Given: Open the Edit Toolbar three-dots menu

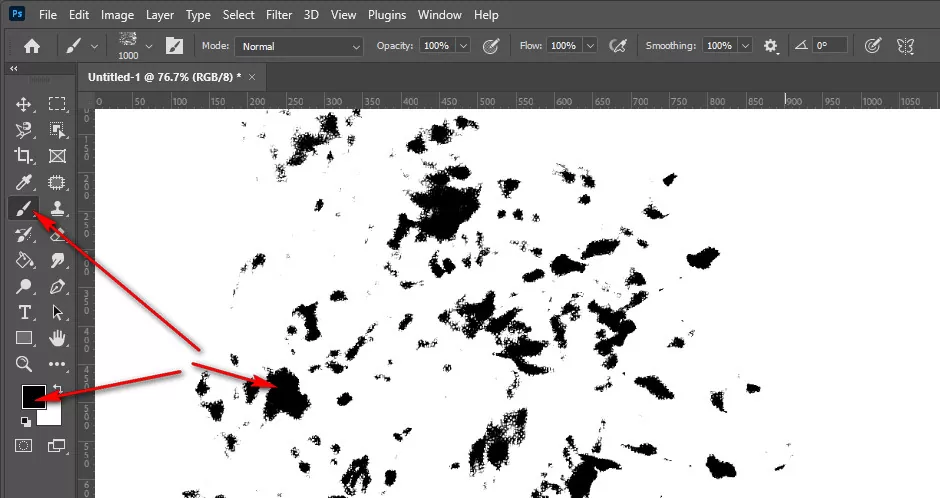Looking at the screenshot, I should 57,364.
